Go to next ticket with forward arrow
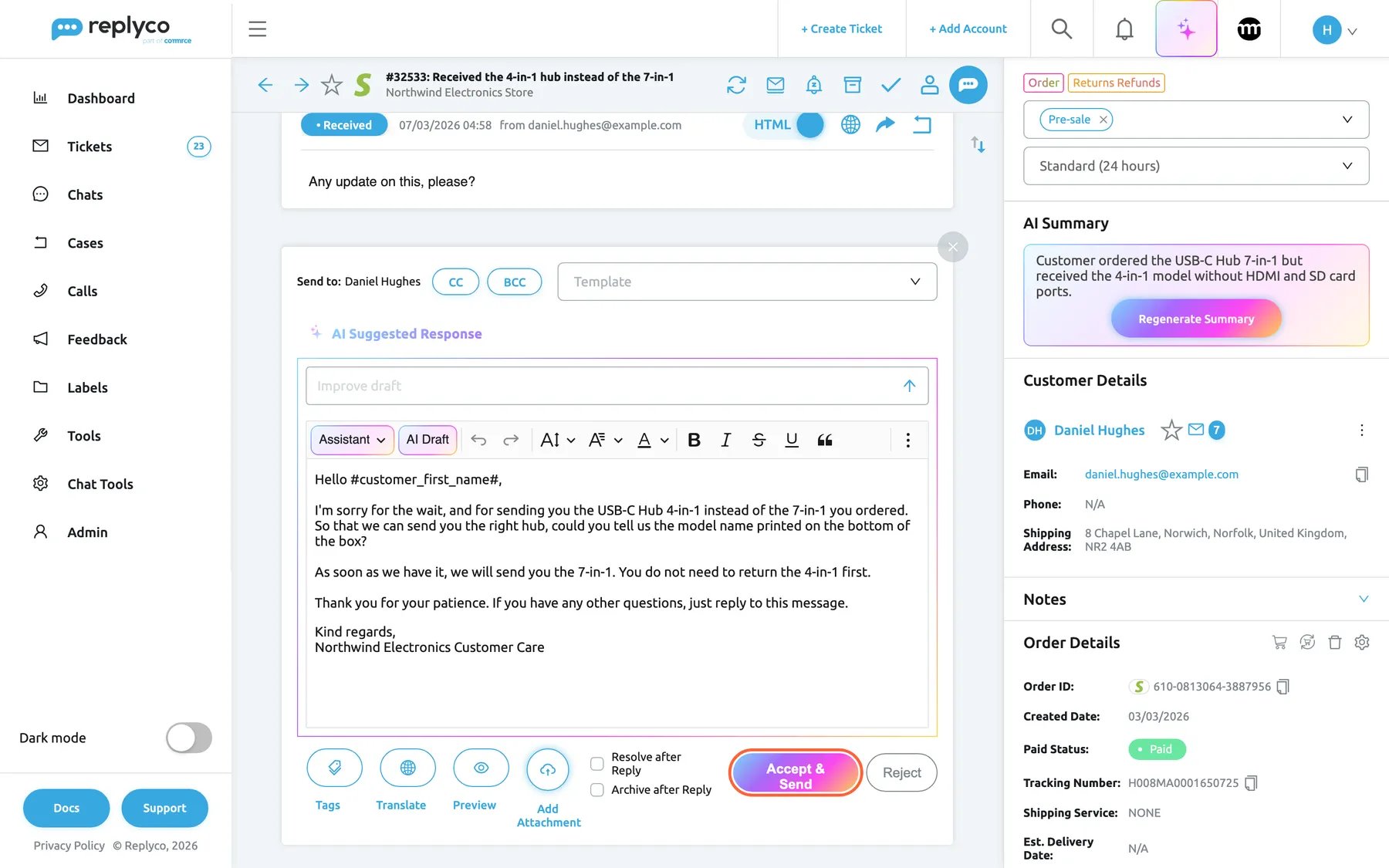1389x868 pixels. (302, 85)
